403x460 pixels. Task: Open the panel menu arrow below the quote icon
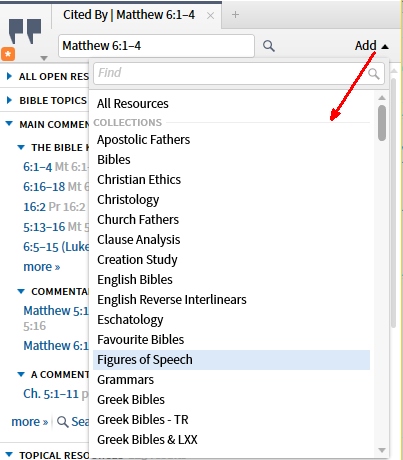[x=44, y=58]
